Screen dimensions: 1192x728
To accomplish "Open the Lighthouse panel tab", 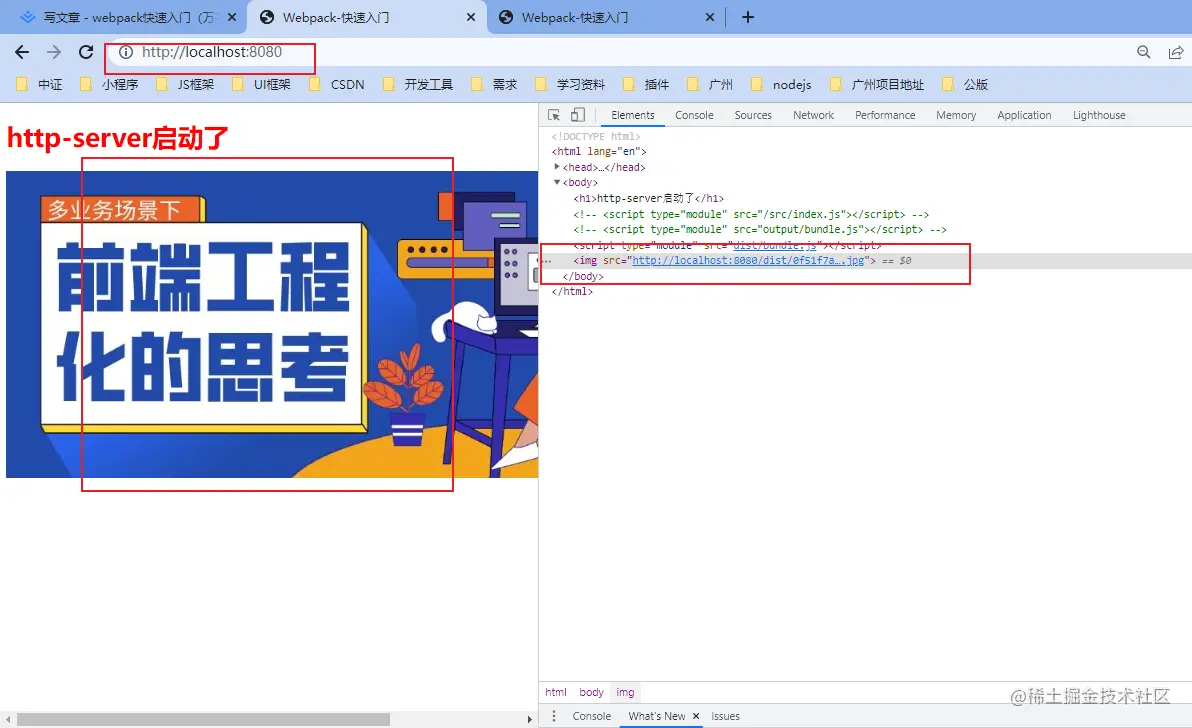I will (1098, 115).
